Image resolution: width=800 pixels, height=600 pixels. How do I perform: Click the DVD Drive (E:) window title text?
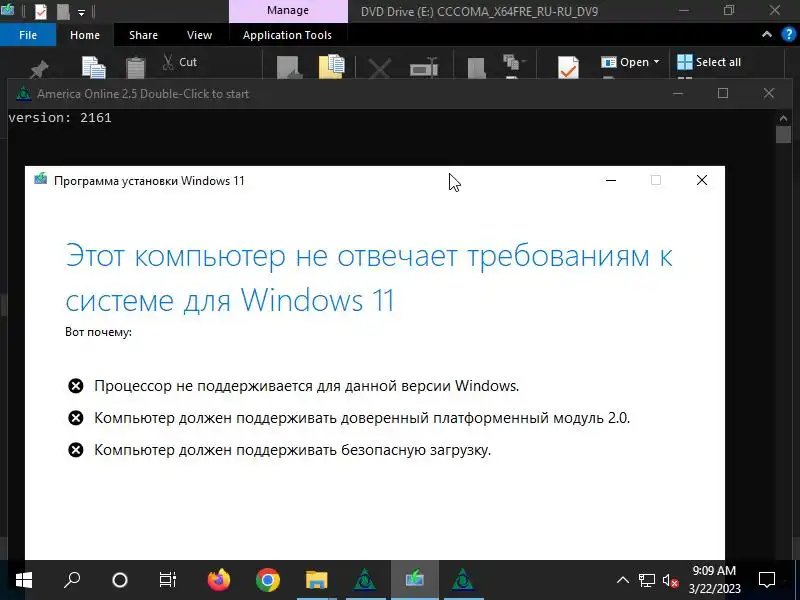pos(479,11)
